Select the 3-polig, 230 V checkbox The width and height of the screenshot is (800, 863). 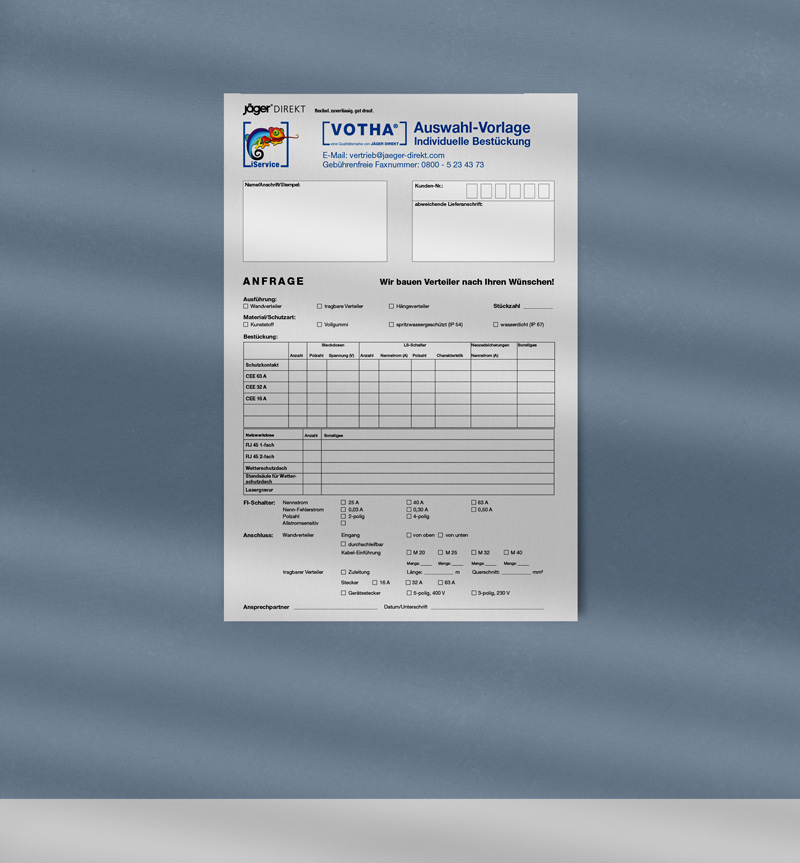(x=473, y=593)
